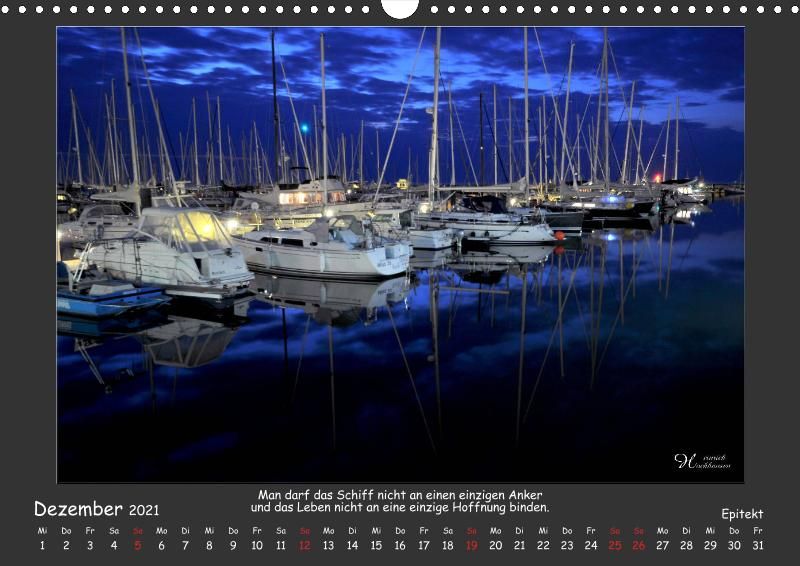Select date 14 in the calendar row

point(353,545)
